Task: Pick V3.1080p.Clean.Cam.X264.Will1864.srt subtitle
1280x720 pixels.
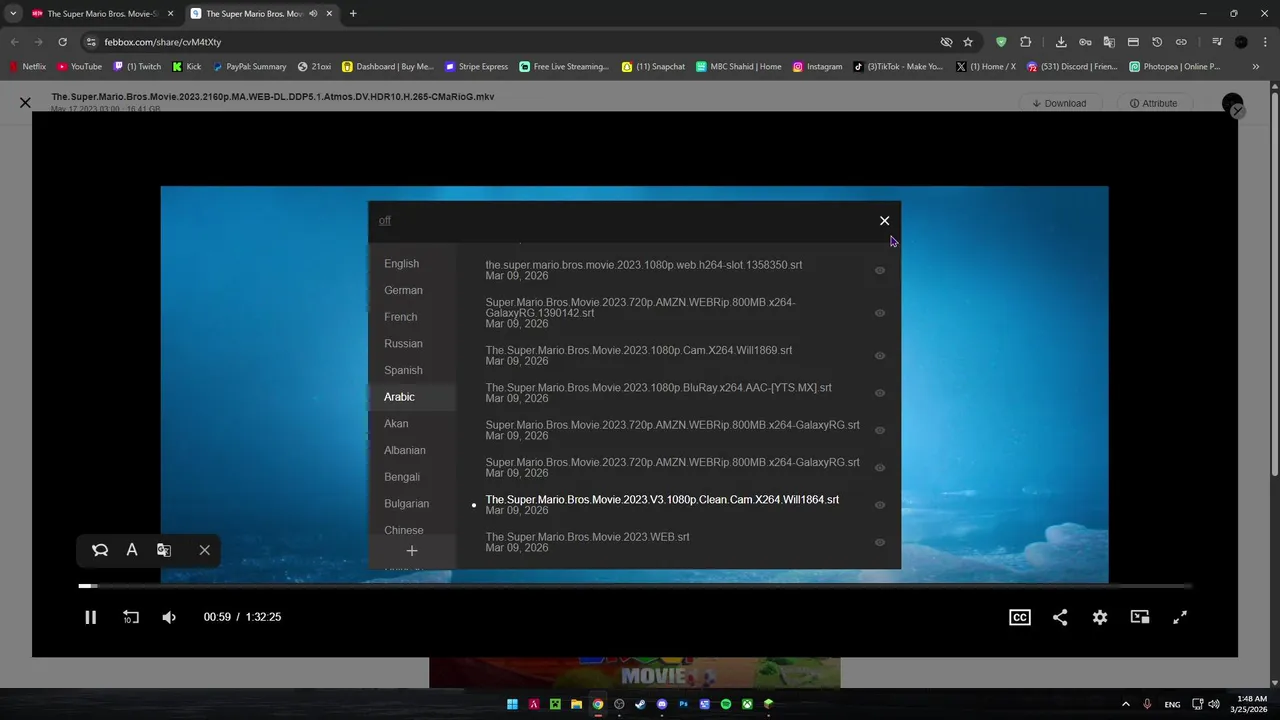Action: pyautogui.click(x=662, y=504)
